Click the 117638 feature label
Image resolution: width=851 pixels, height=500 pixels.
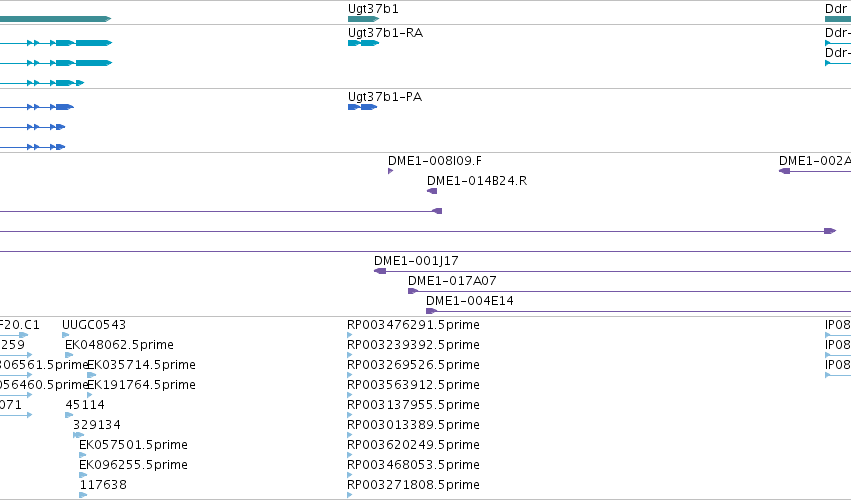pyautogui.click(x=103, y=485)
